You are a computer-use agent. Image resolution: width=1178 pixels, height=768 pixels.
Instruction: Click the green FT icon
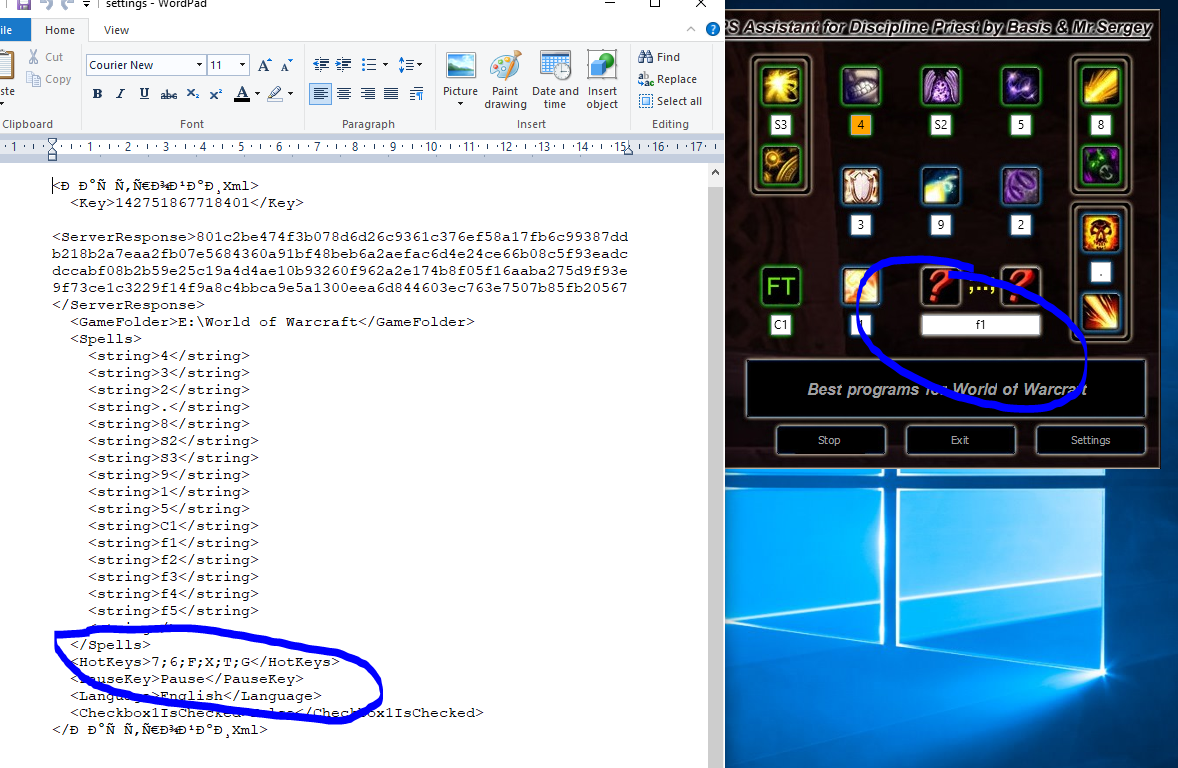pyautogui.click(x=780, y=287)
